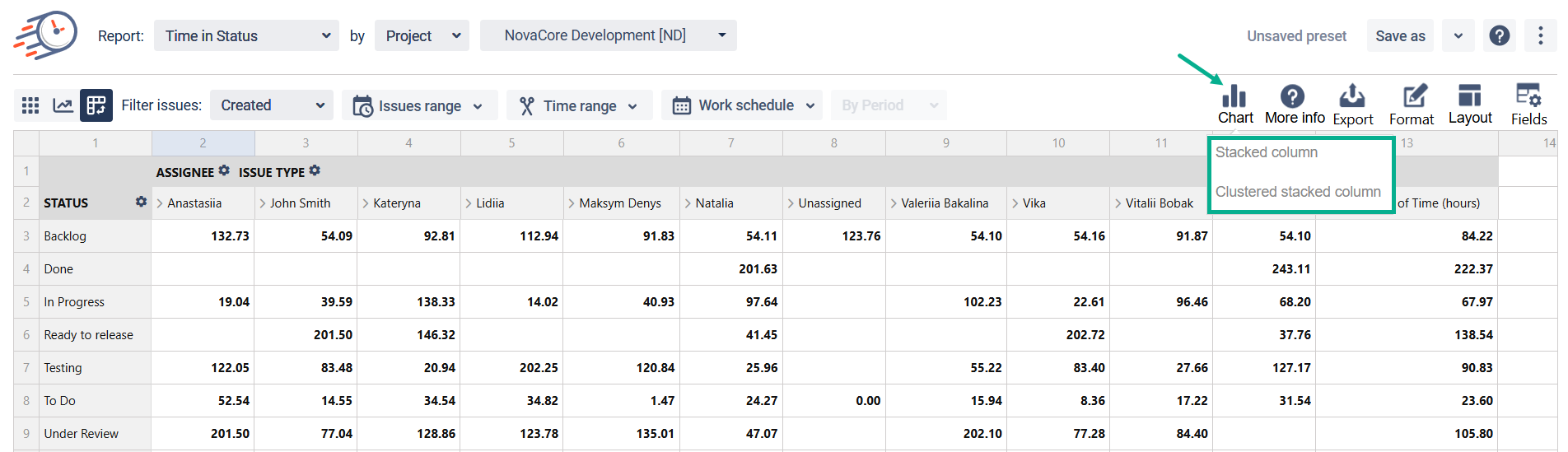Open the Export options
This screenshot has width=1568, height=452.
tap(1352, 97)
